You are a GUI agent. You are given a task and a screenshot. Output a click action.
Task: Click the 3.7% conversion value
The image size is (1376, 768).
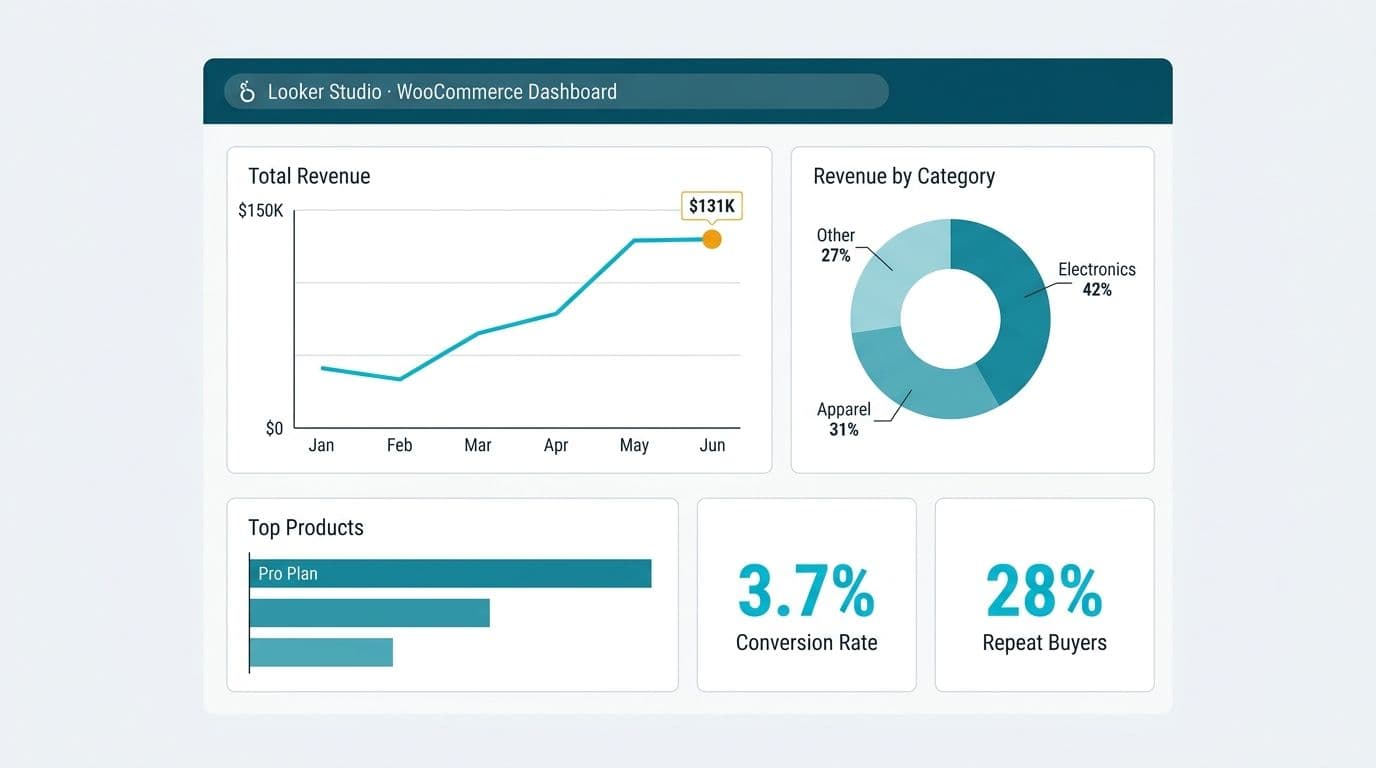click(x=806, y=591)
